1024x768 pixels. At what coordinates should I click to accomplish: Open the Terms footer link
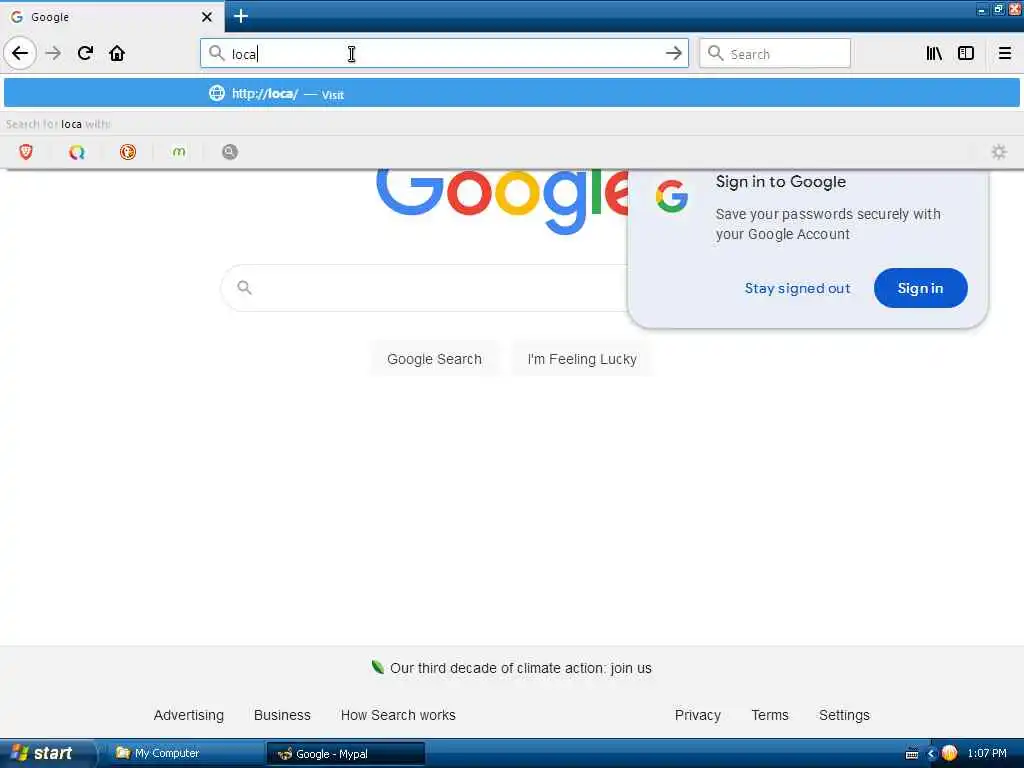(770, 715)
